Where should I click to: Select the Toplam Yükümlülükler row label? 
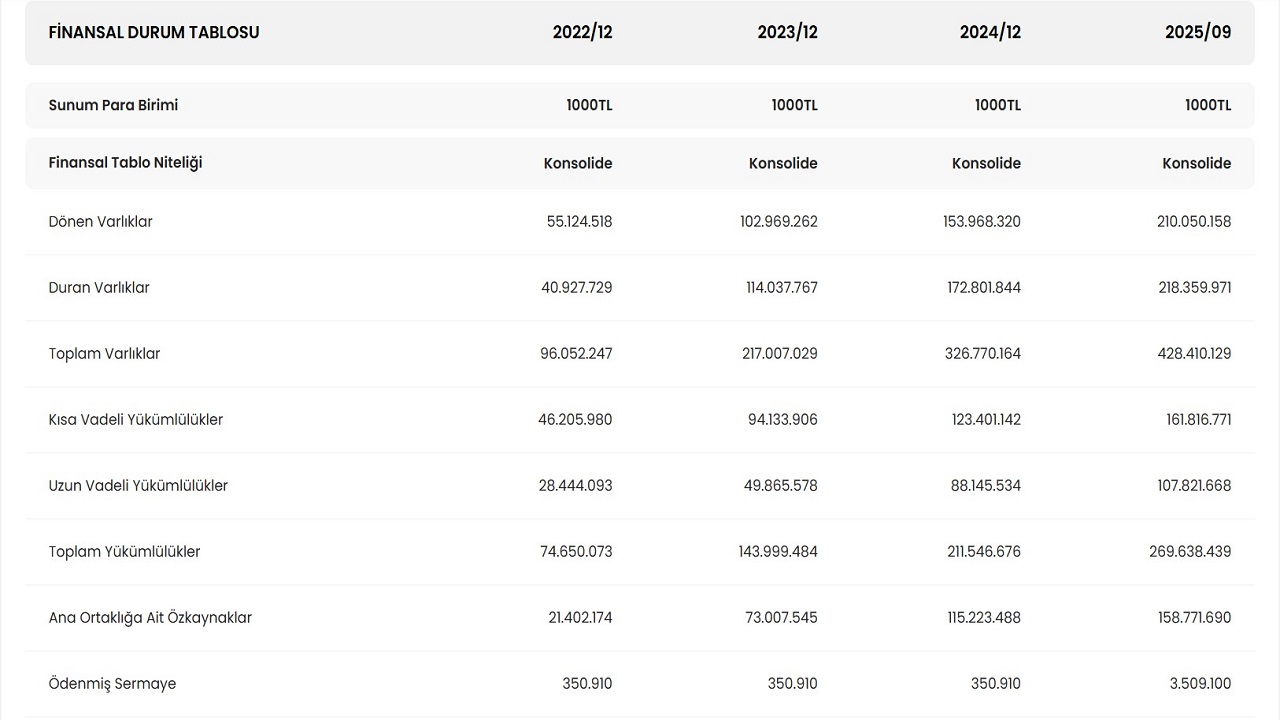(124, 552)
